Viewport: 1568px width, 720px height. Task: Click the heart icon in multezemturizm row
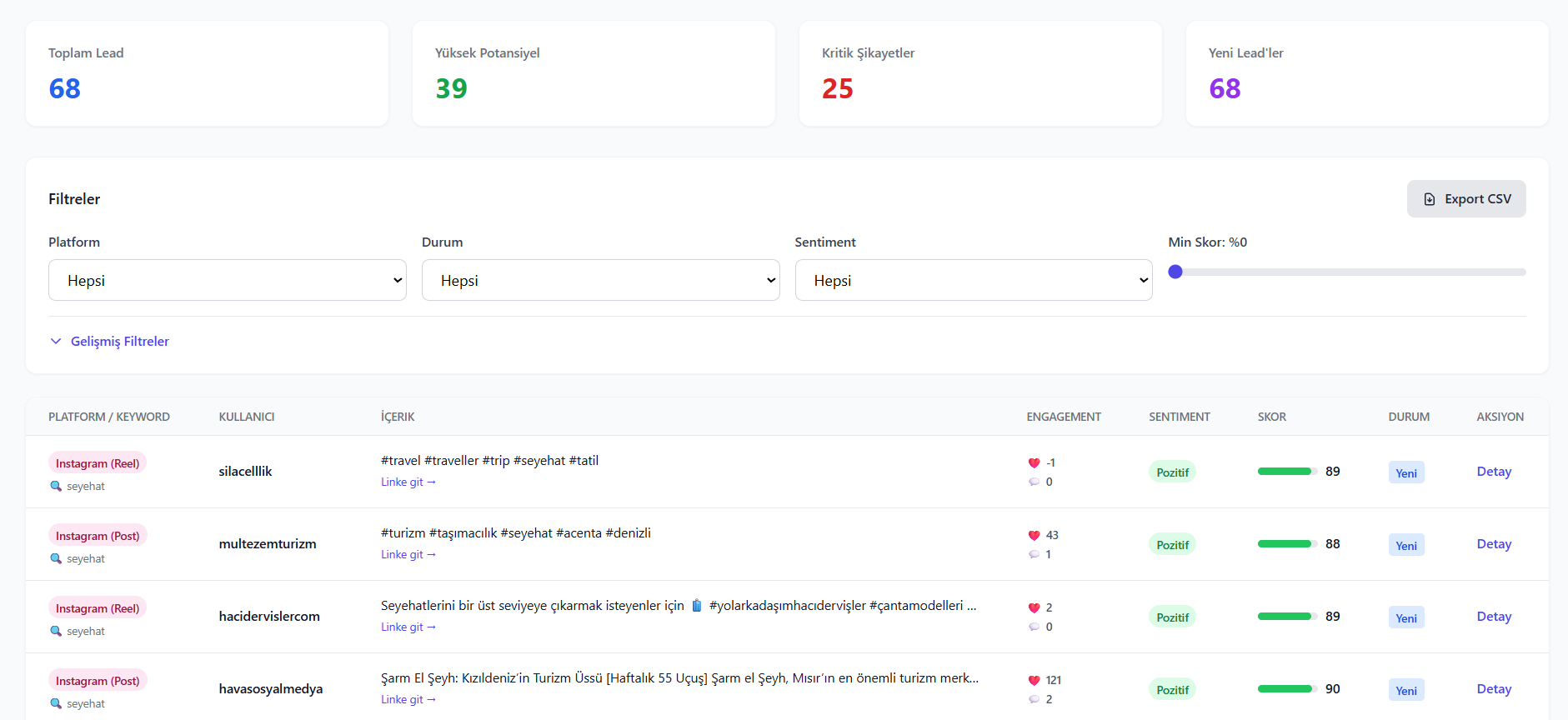point(1034,535)
